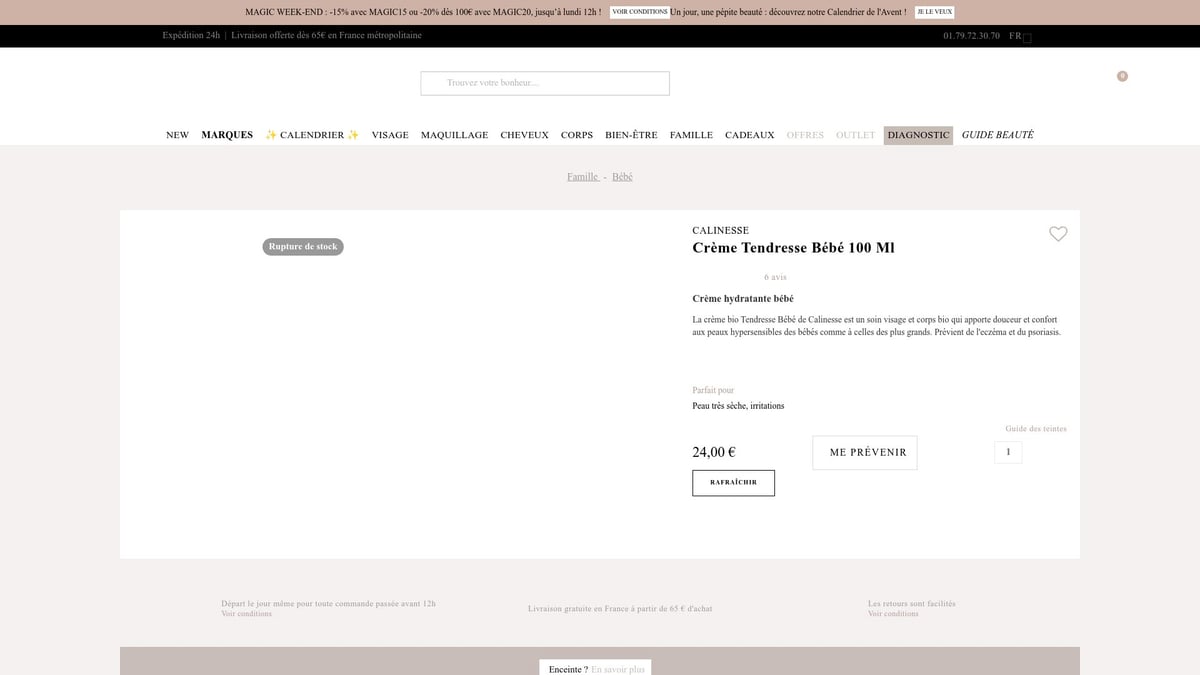The image size is (1200, 675).
Task: Click the Famille breadcrumb link
Action: [x=582, y=177]
